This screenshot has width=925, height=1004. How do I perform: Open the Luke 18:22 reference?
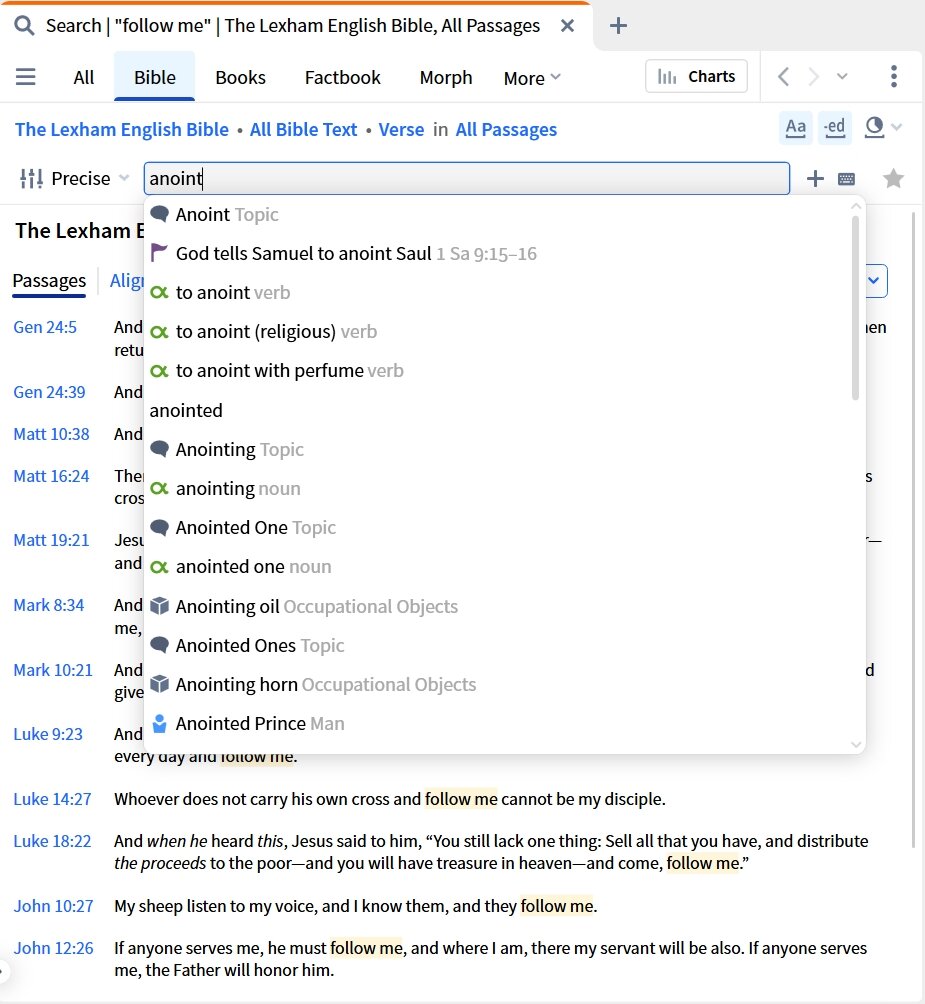(52, 841)
